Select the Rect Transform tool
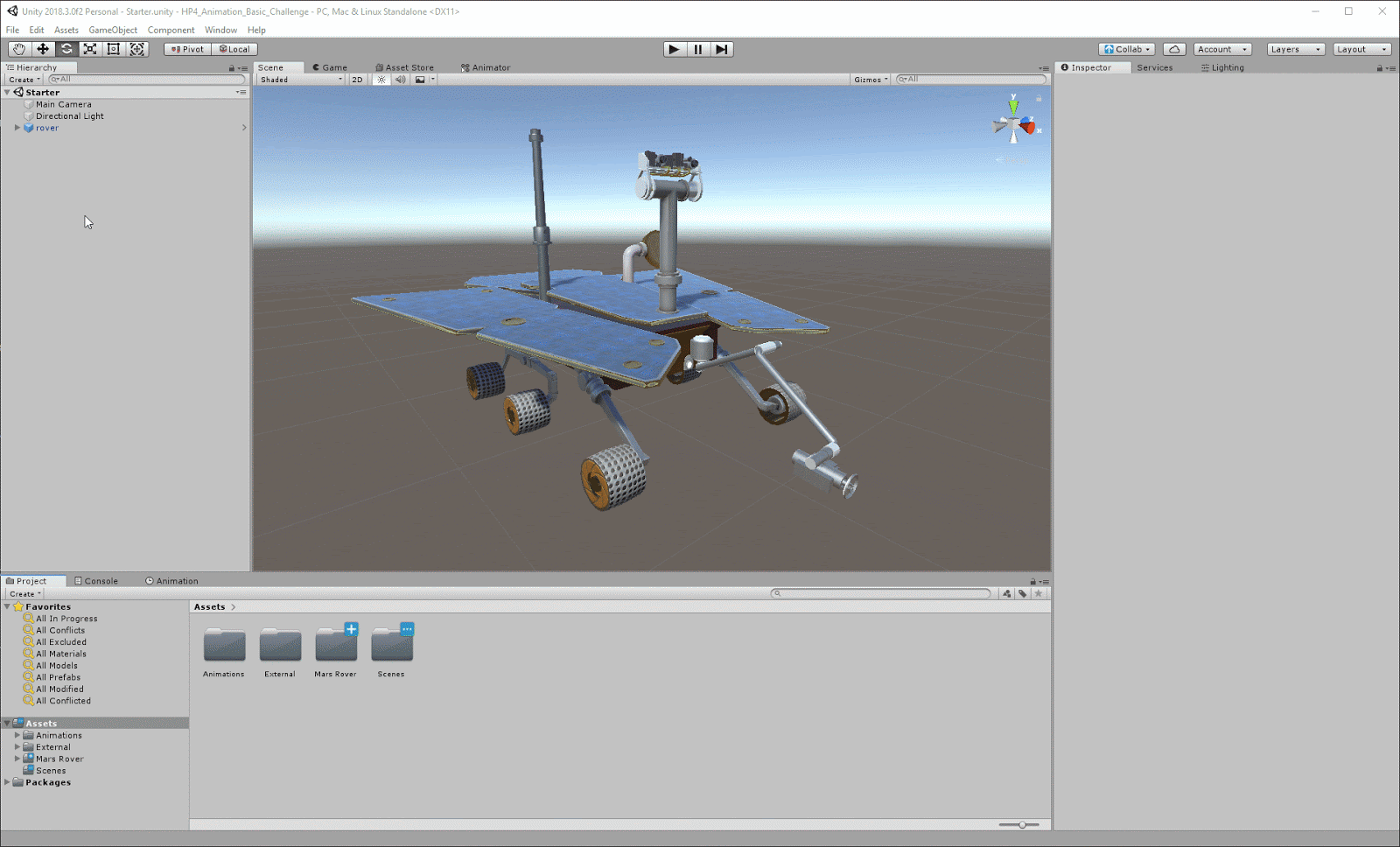Viewport: 1400px width, 847px height. (114, 49)
